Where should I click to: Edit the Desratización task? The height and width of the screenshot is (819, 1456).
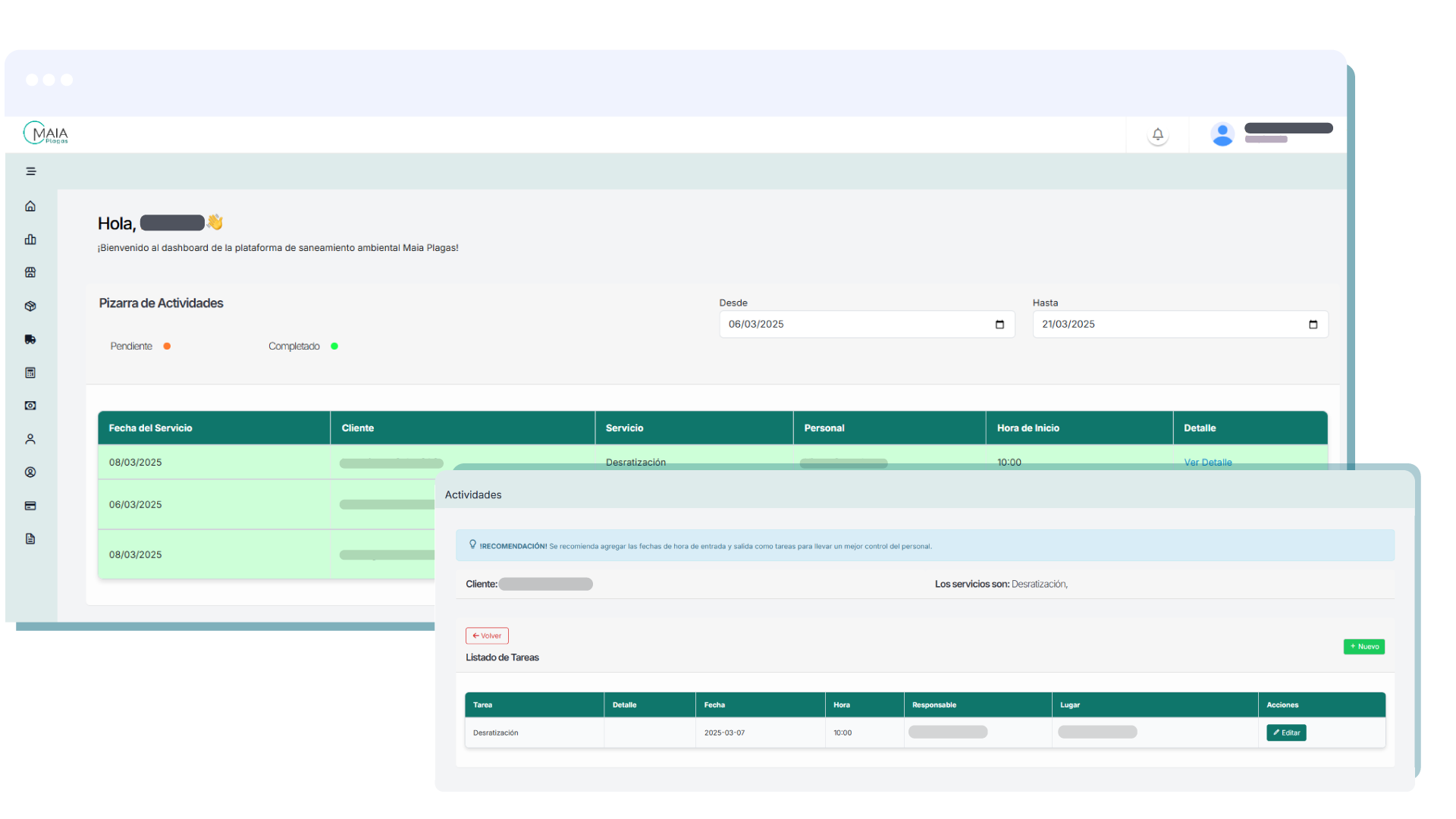tap(1286, 733)
